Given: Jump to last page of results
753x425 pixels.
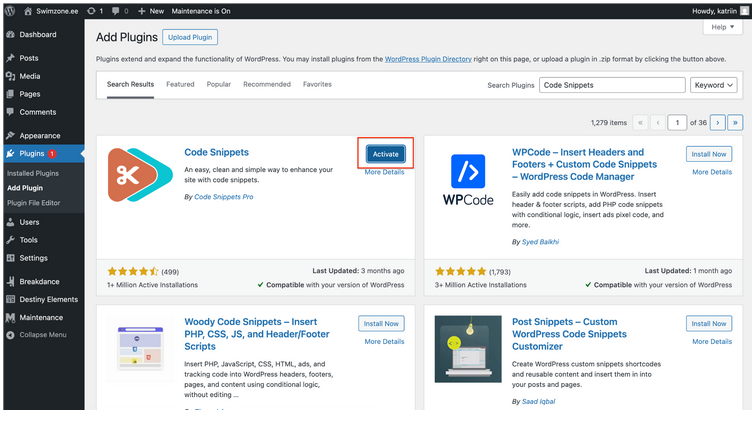Looking at the screenshot, I should (x=735, y=122).
